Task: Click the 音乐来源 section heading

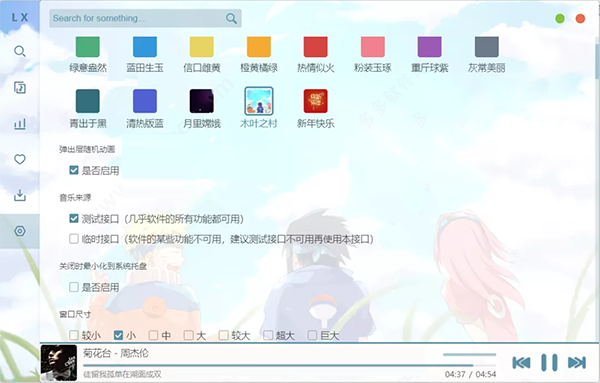Action: click(75, 197)
